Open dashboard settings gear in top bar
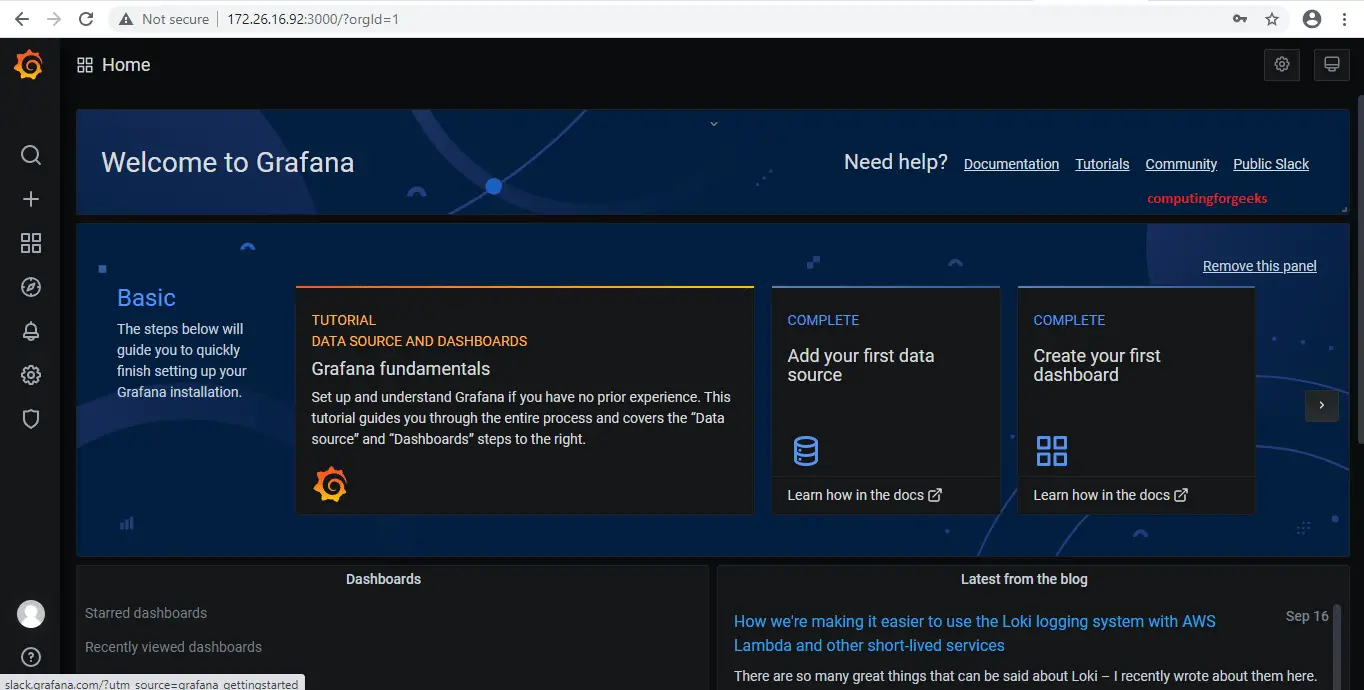This screenshot has width=1364, height=690. 1281,64
